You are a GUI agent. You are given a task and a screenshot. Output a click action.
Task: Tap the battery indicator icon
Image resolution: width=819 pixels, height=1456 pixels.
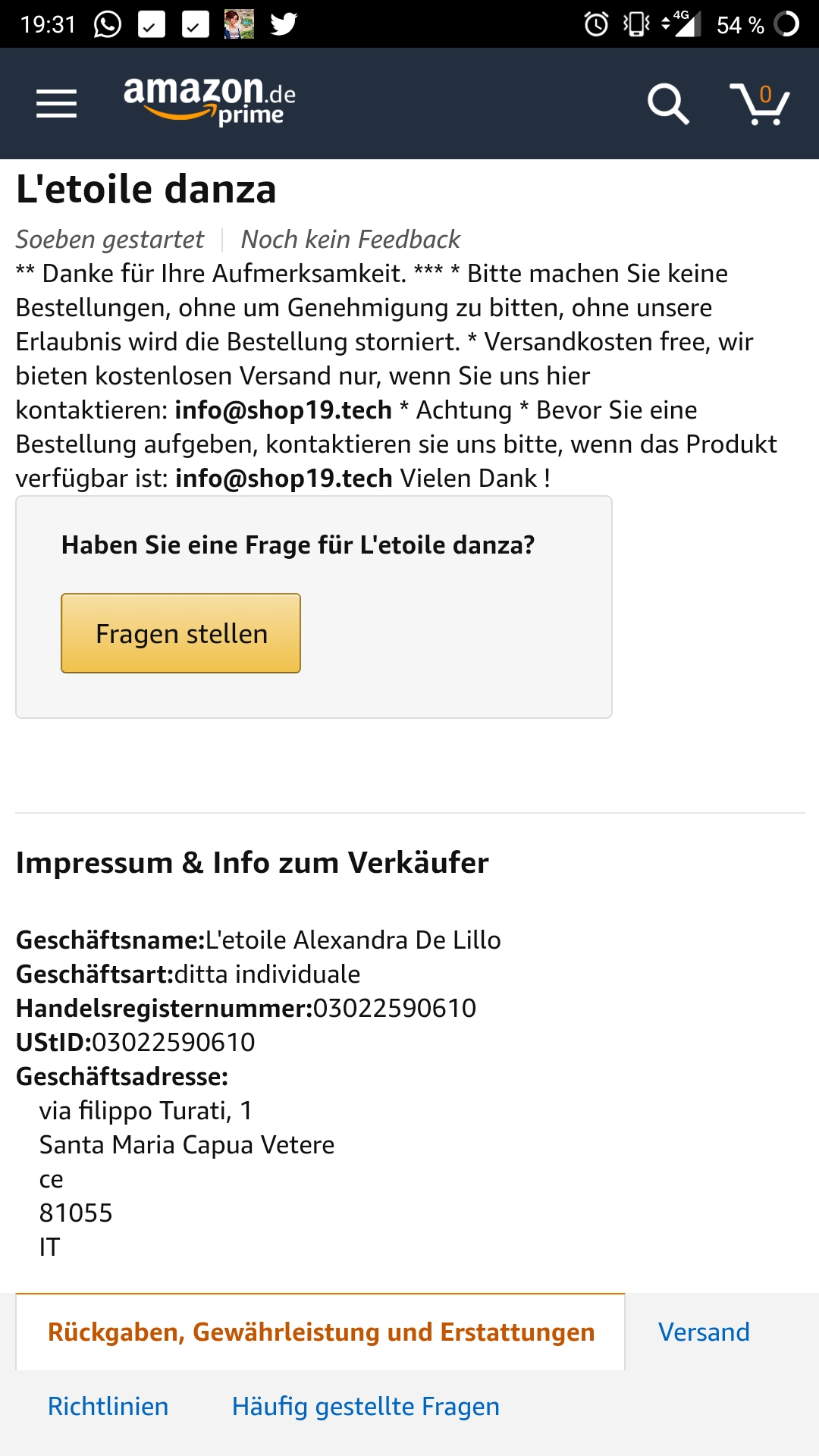786,24
